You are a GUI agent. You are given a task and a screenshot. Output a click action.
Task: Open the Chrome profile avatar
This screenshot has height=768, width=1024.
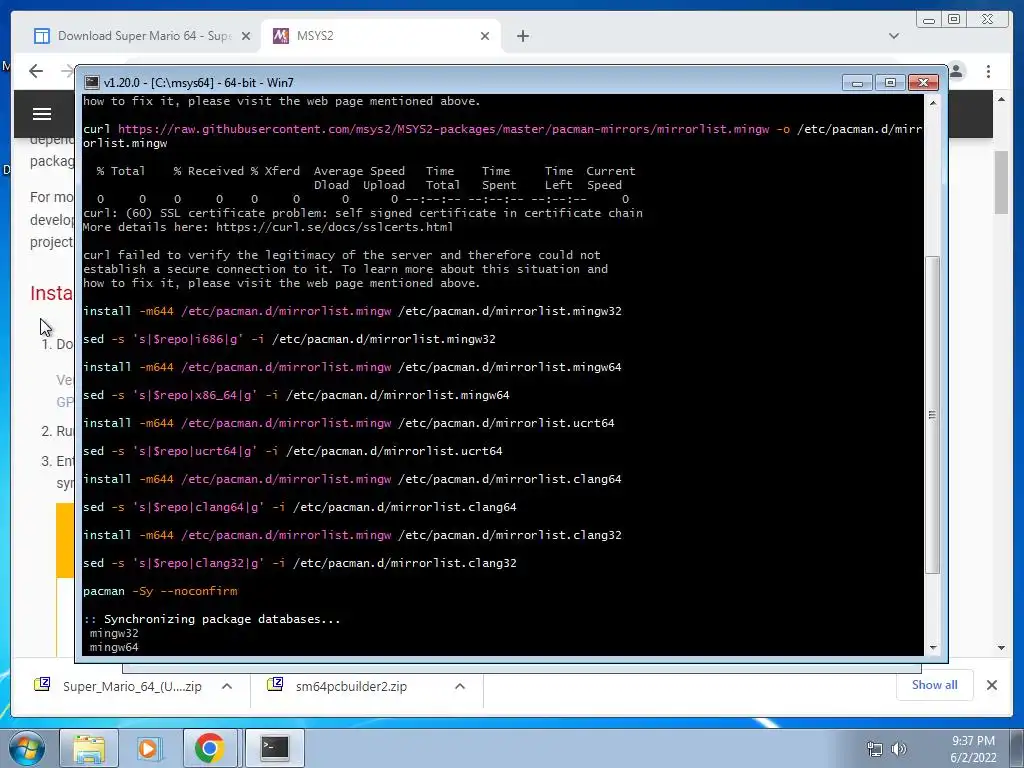pyautogui.click(x=957, y=71)
